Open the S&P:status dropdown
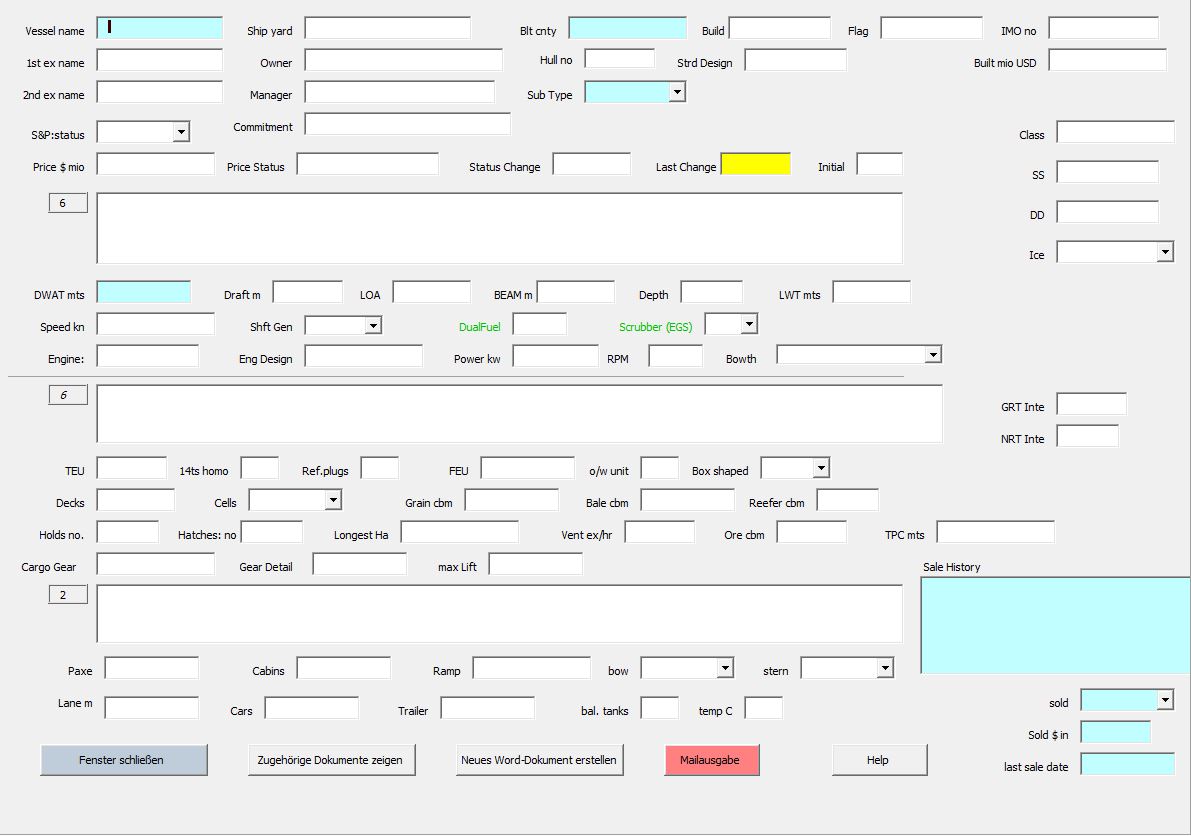The image size is (1191, 836). click(x=181, y=132)
